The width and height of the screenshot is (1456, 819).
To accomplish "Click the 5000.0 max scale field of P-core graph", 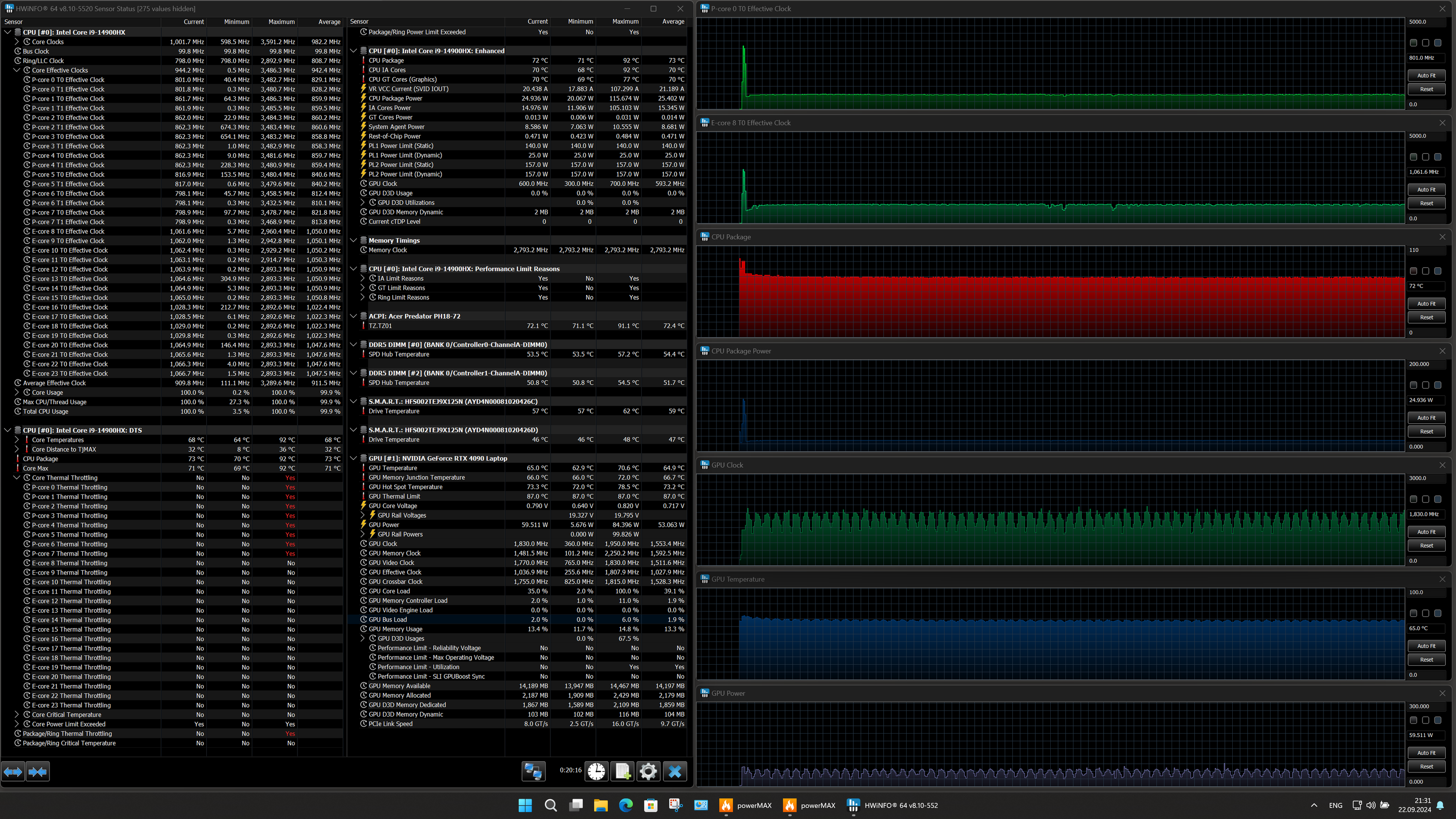I will (x=1425, y=21).
